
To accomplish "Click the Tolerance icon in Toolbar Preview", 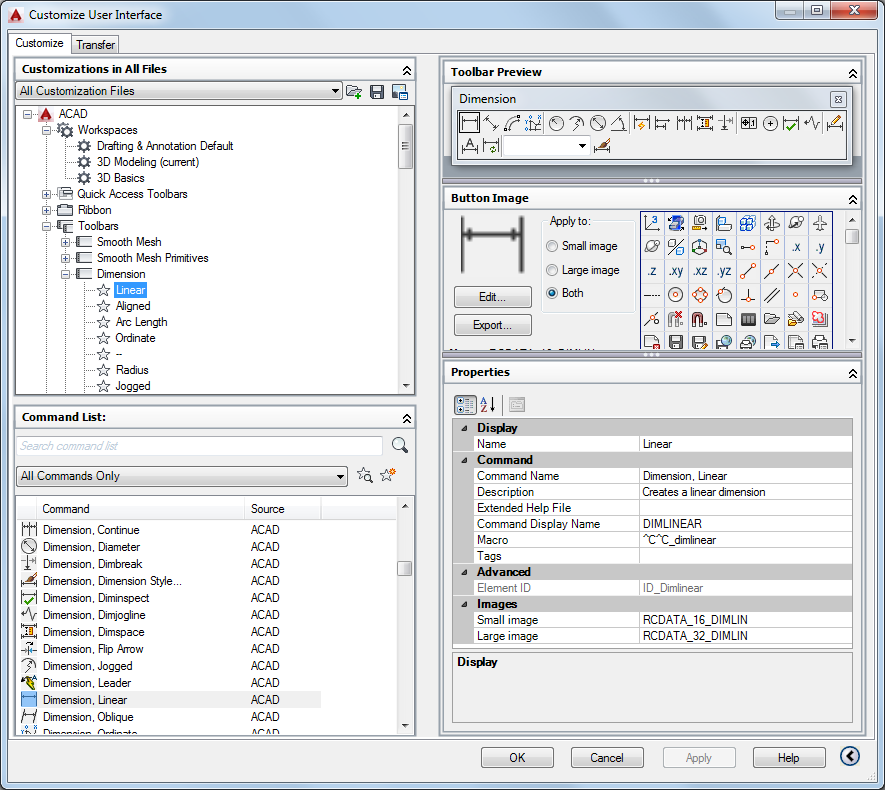I will pyautogui.click(x=748, y=122).
